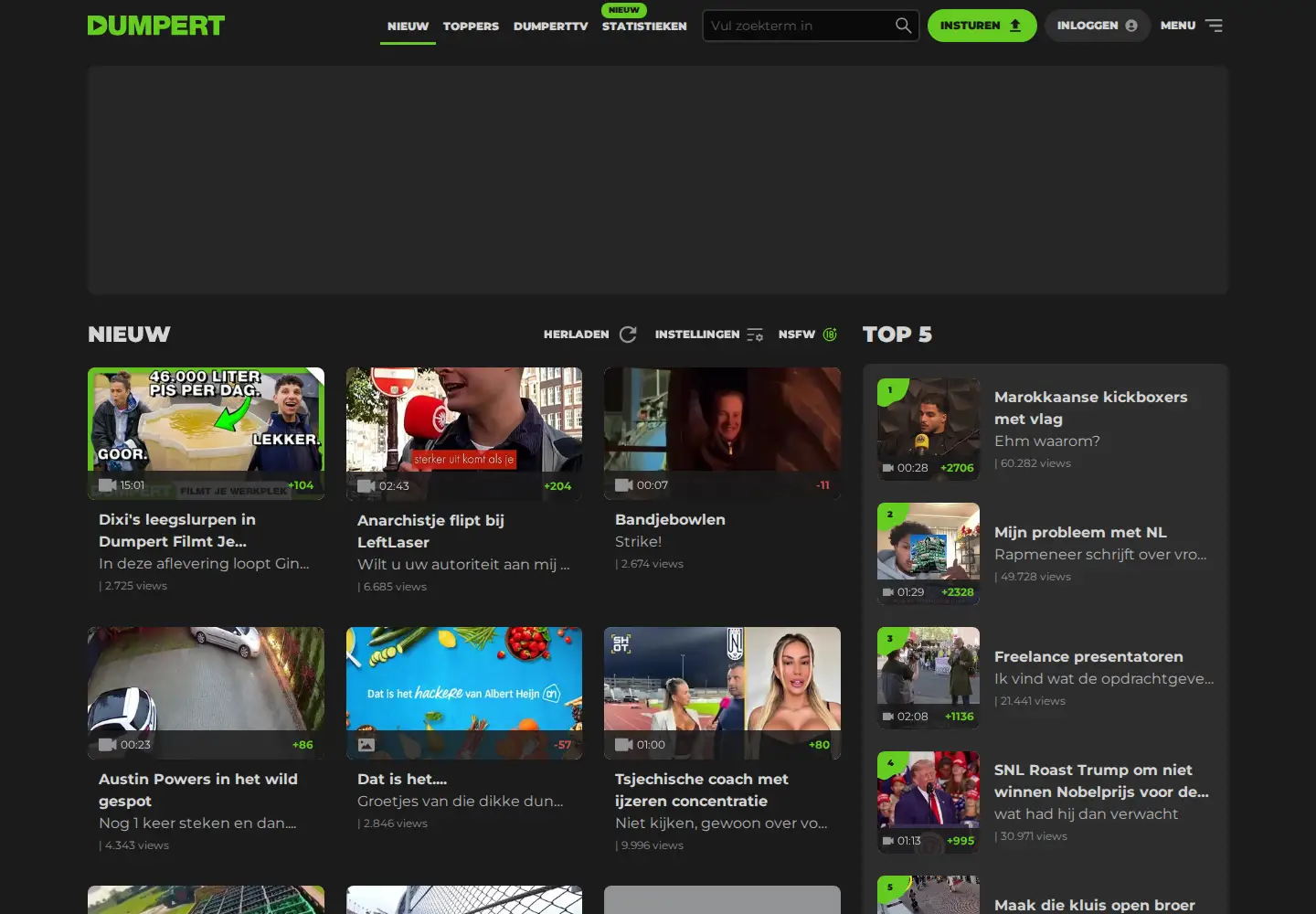Click the Herladen button label
This screenshot has width=1316, height=914.
tap(576, 335)
